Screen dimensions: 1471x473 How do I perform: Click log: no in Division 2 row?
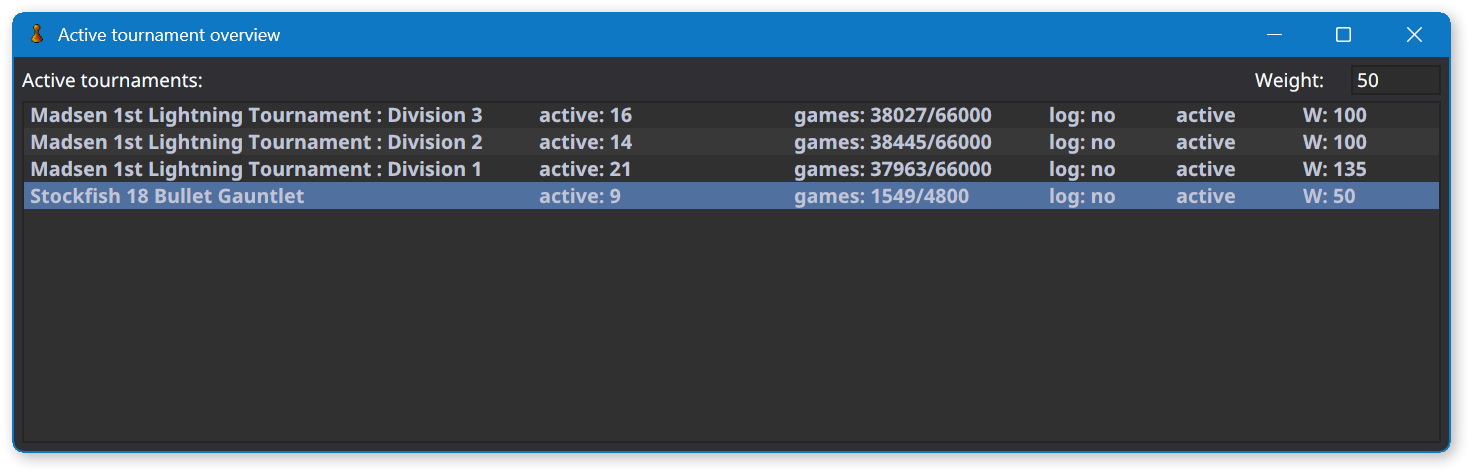(x=1082, y=142)
